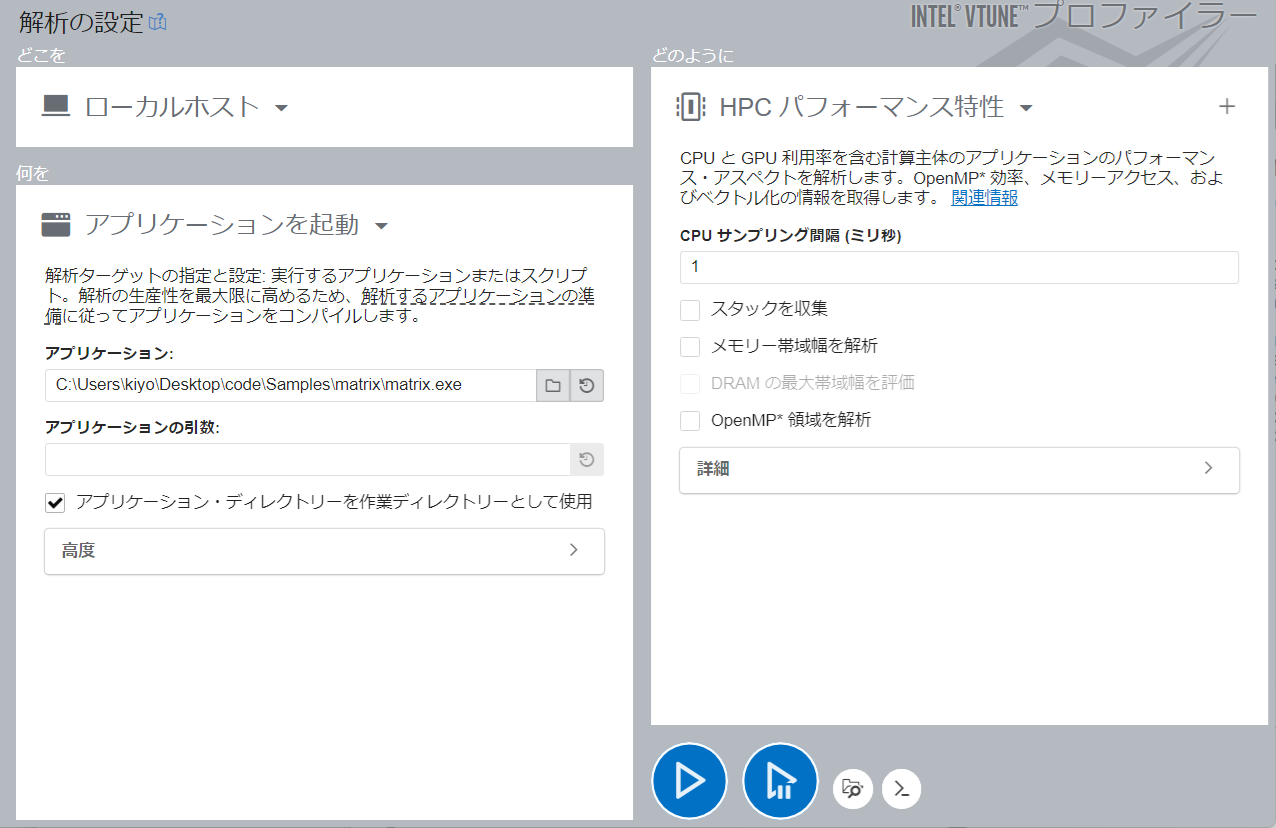Click history icon beside application path field
1276x828 pixels.
coord(587,385)
